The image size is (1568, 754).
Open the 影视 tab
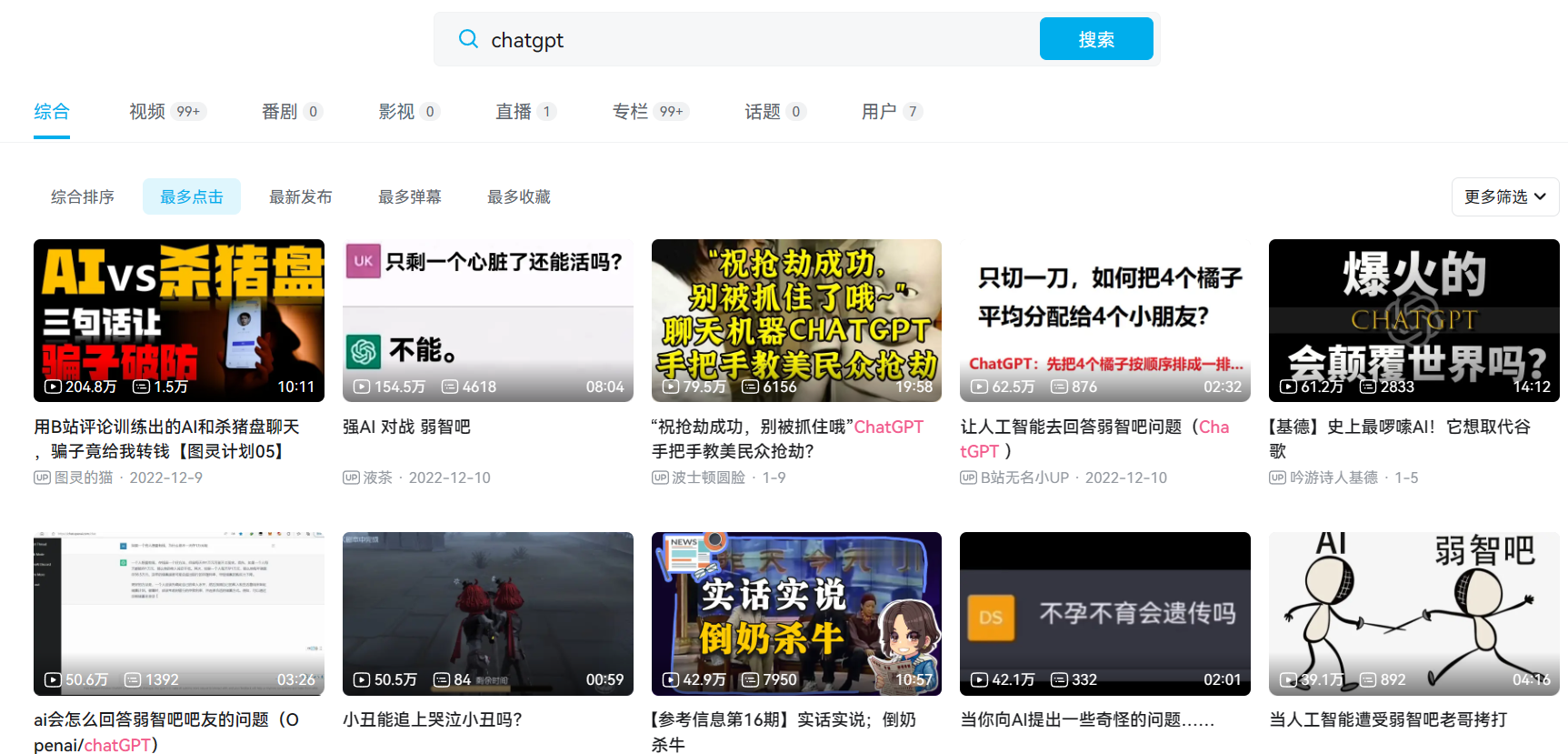[409, 111]
